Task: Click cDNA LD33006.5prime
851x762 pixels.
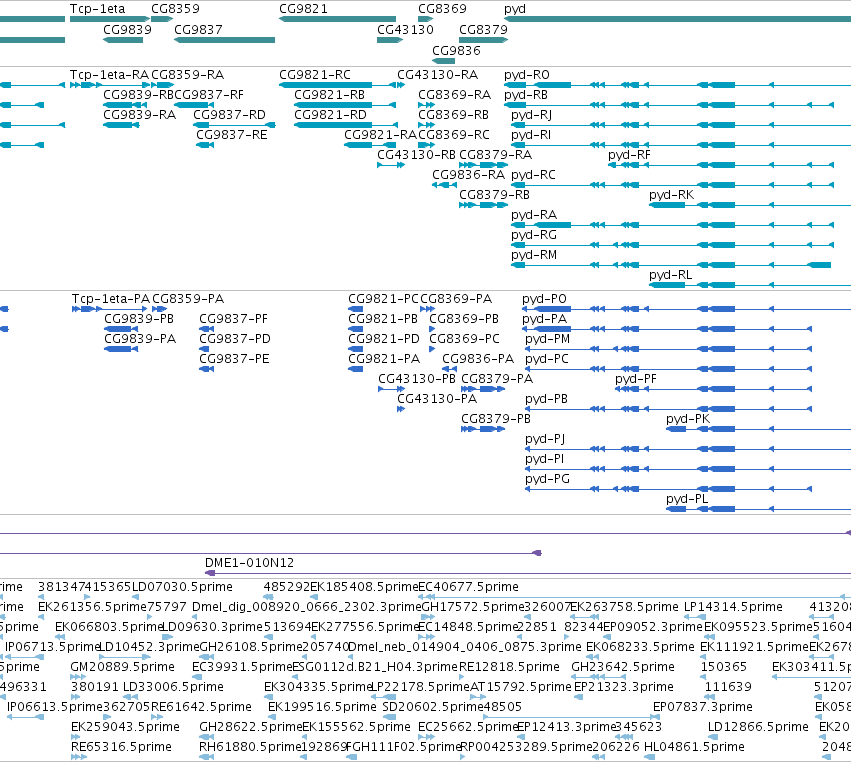Action: point(173,687)
